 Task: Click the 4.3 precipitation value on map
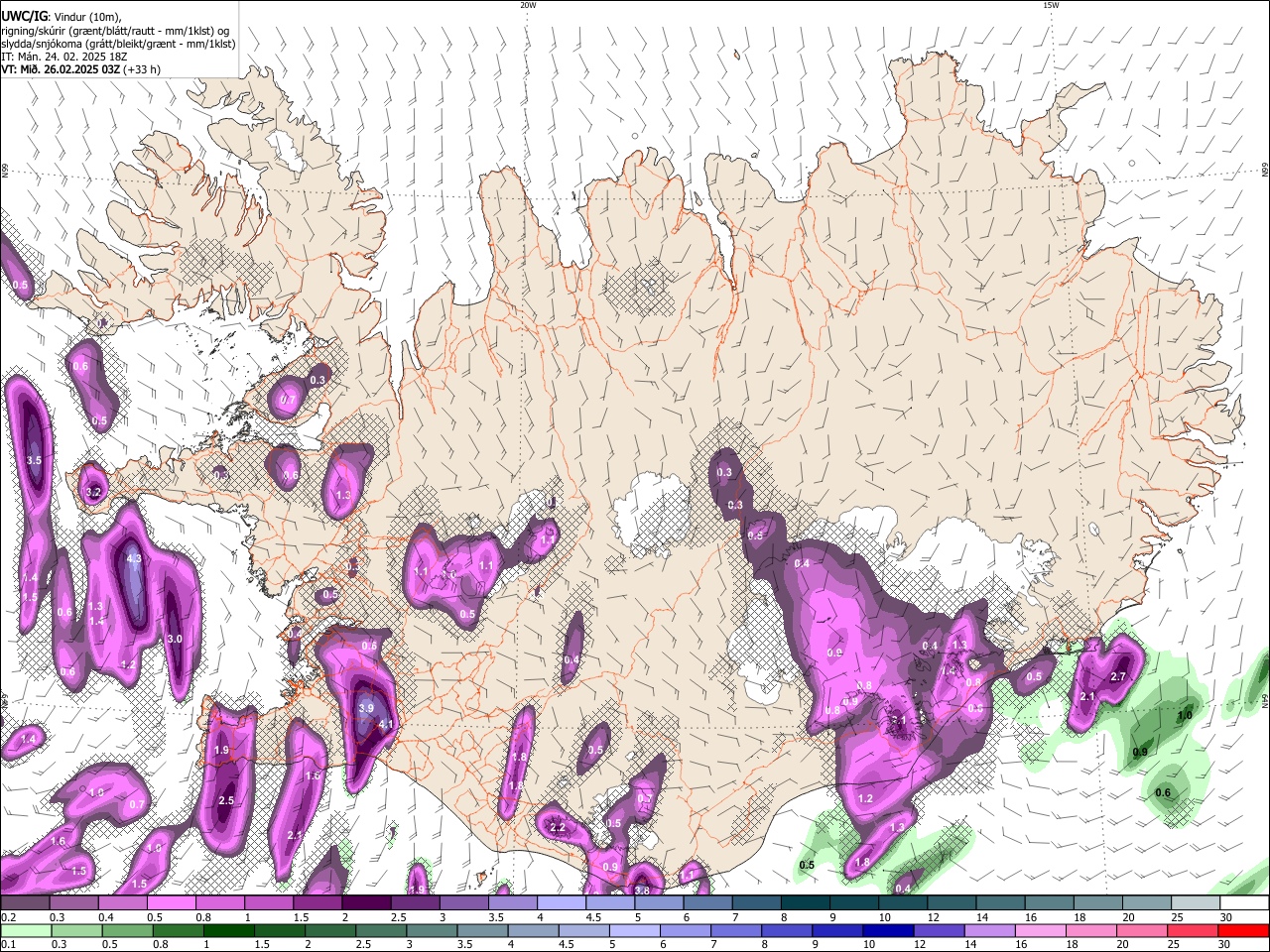click(x=135, y=559)
